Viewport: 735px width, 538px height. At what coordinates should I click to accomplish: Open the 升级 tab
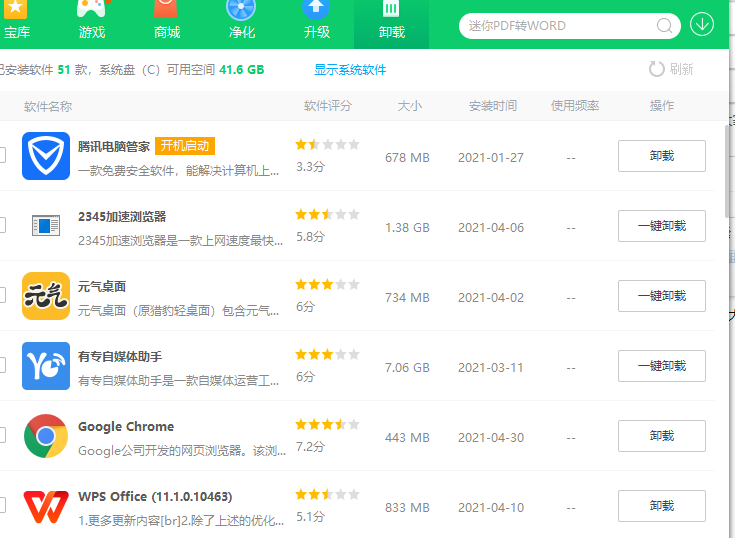click(x=317, y=22)
